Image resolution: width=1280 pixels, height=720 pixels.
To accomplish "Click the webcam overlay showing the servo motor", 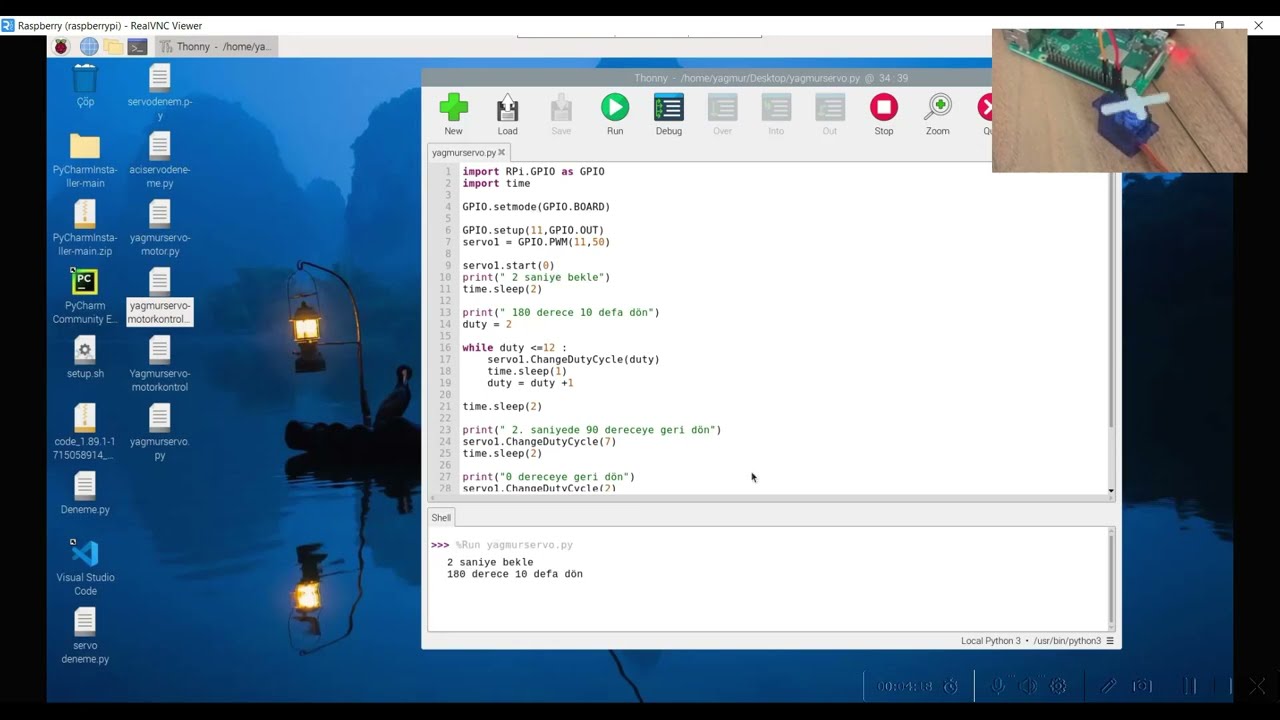I will (x=1119, y=100).
